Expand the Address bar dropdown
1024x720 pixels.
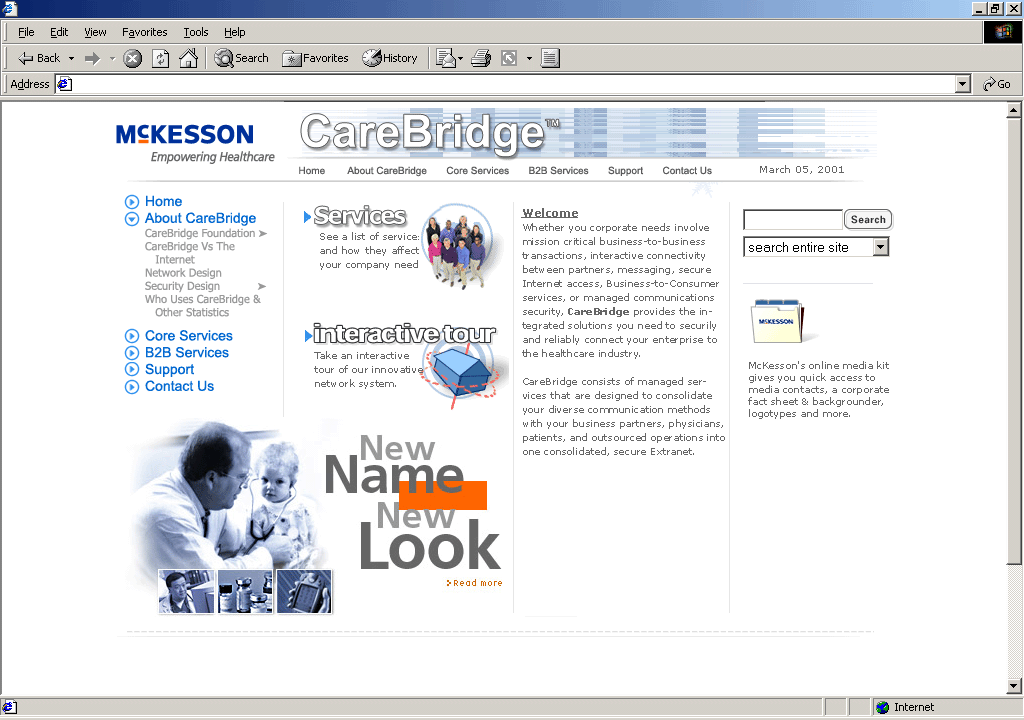(963, 84)
